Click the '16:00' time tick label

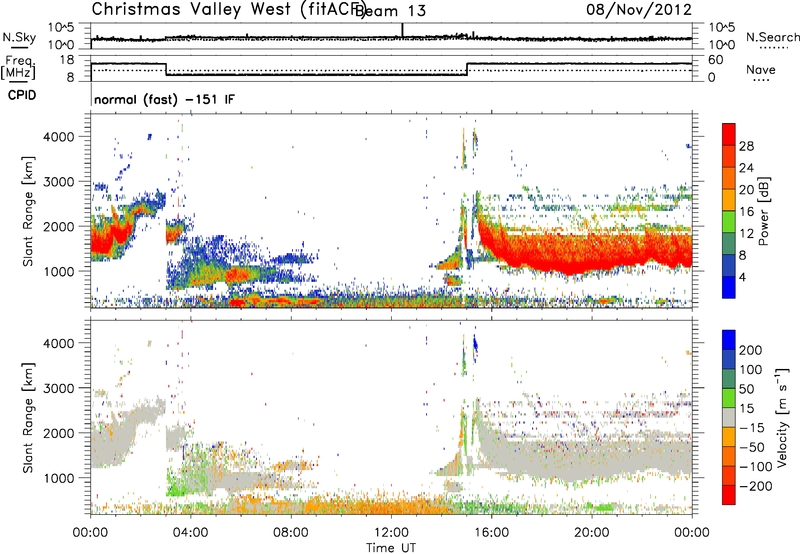pos(491,533)
